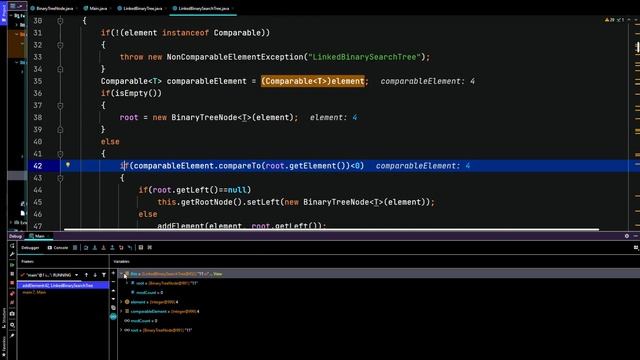Click the View link on 'this' variable

click(x=218, y=274)
